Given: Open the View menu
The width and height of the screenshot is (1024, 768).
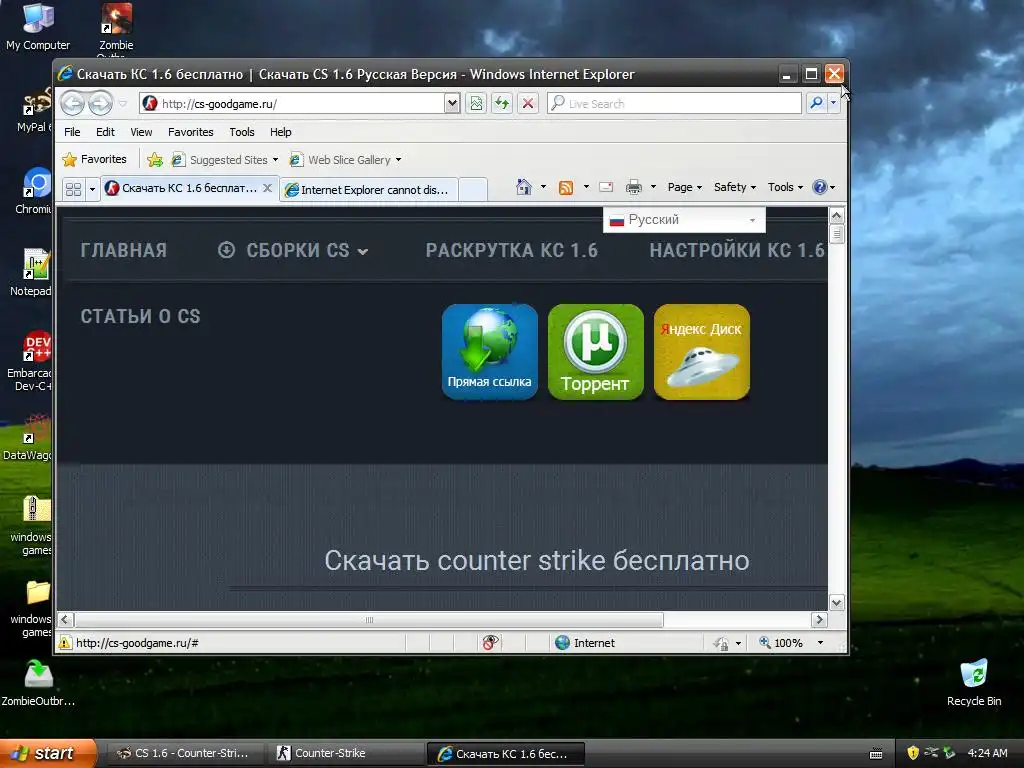Looking at the screenshot, I should [x=141, y=132].
